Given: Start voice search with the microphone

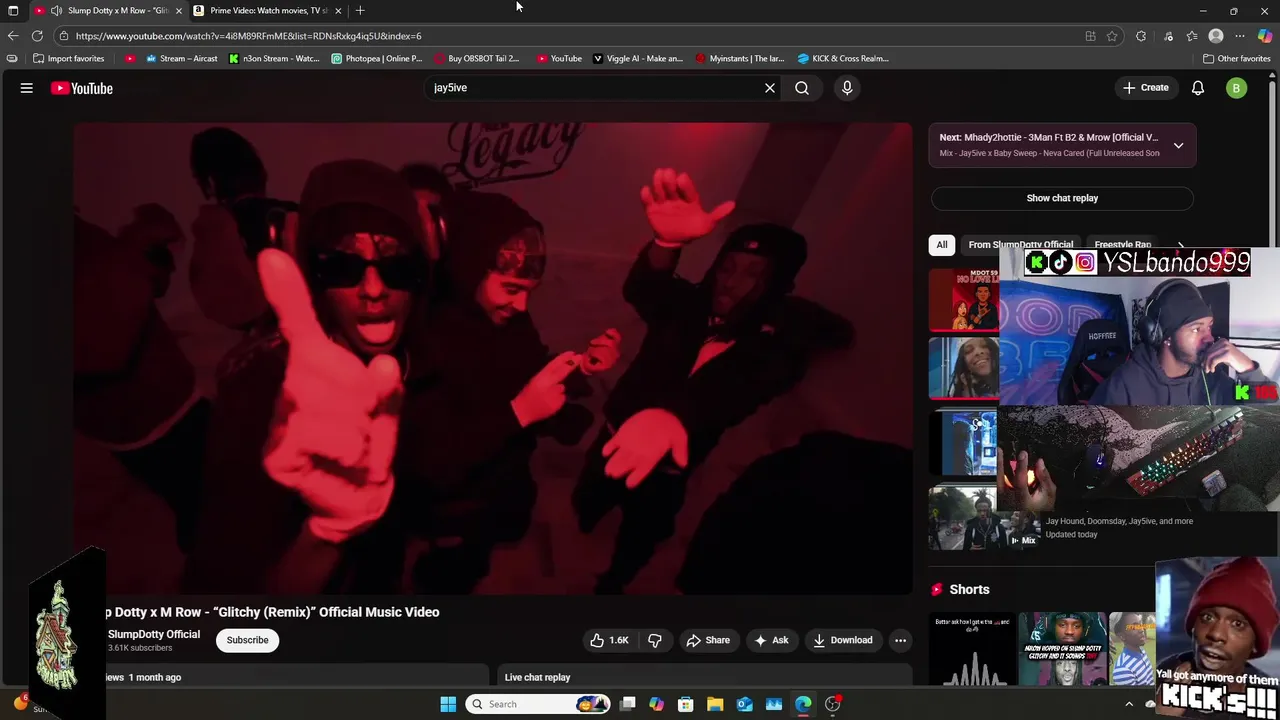Looking at the screenshot, I should coord(847,88).
